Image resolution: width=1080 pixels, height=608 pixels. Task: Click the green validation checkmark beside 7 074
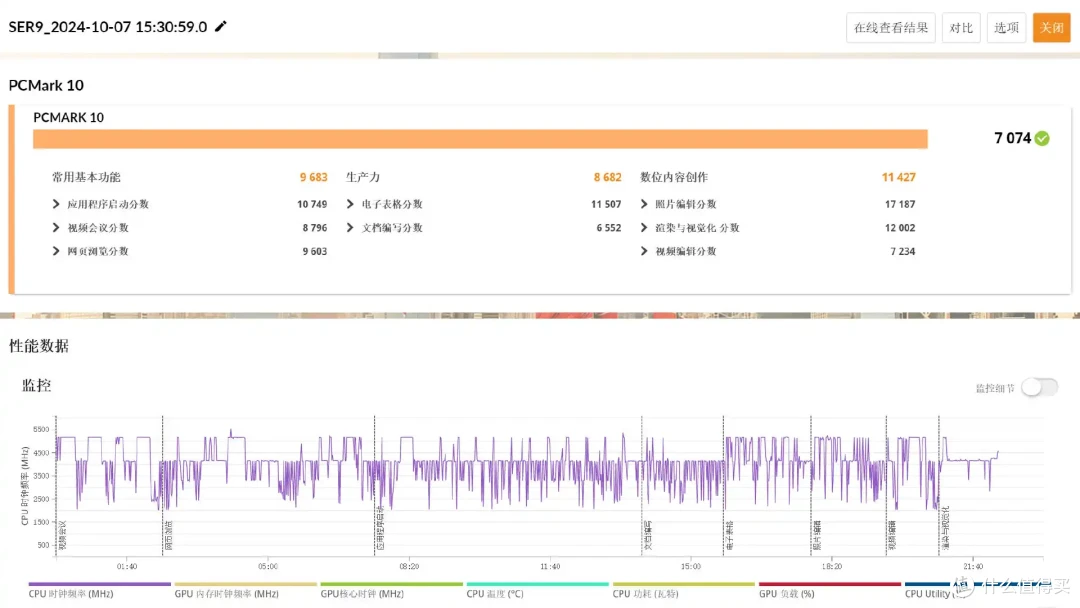[x=1042, y=138]
